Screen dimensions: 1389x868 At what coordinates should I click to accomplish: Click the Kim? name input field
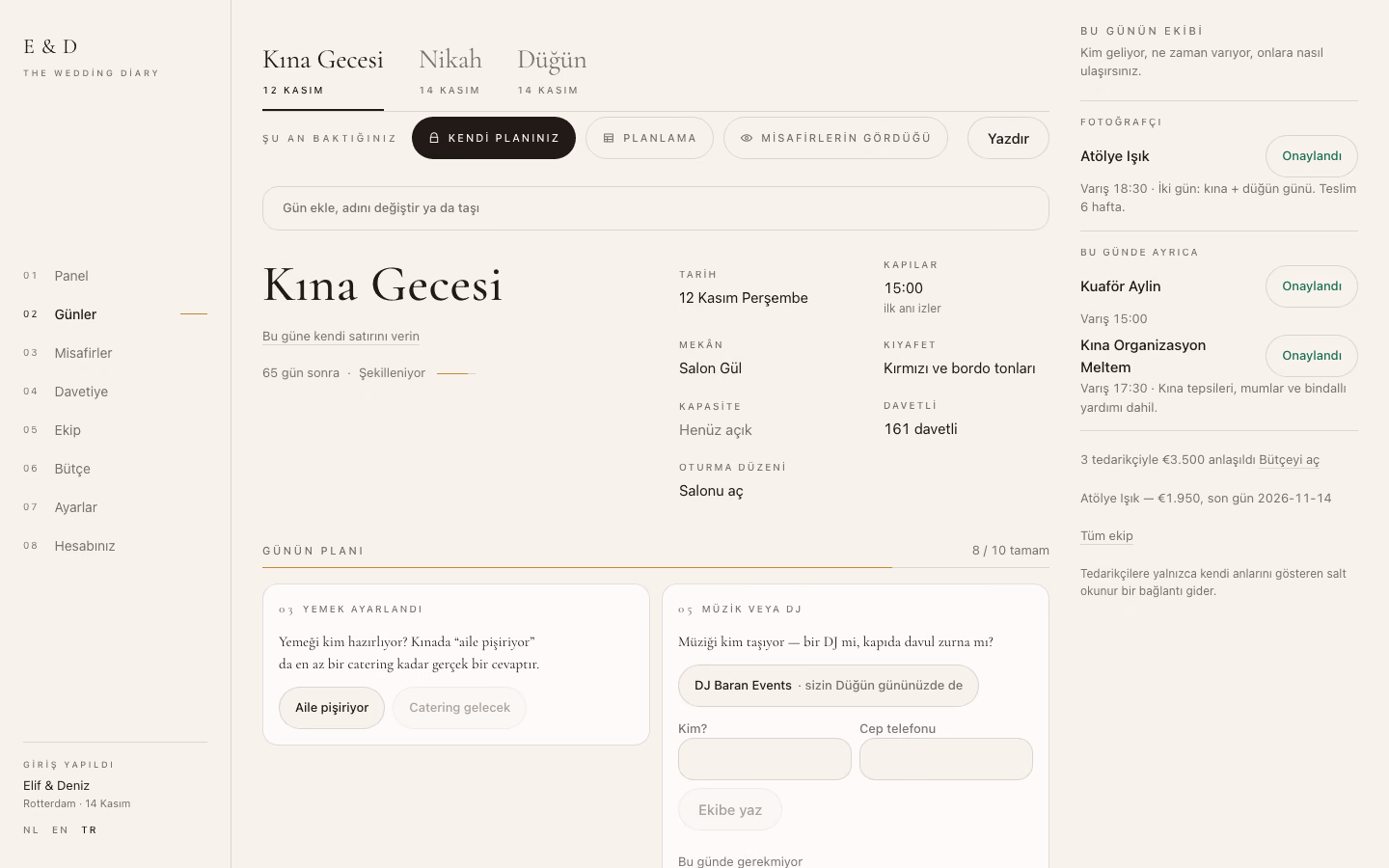(765, 759)
